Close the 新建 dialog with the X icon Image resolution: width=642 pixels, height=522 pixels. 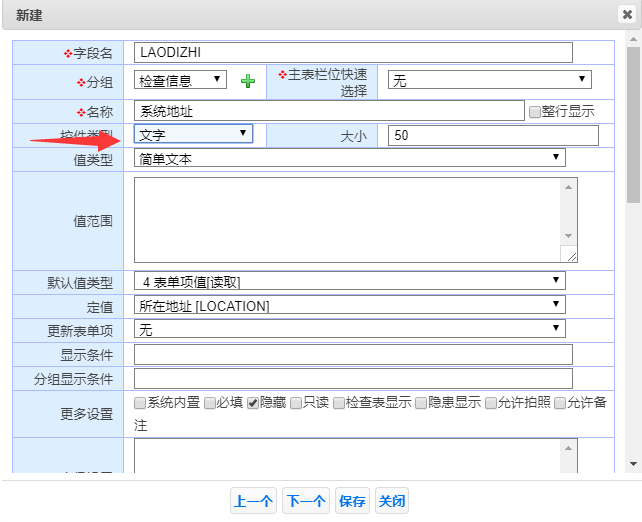[627, 15]
